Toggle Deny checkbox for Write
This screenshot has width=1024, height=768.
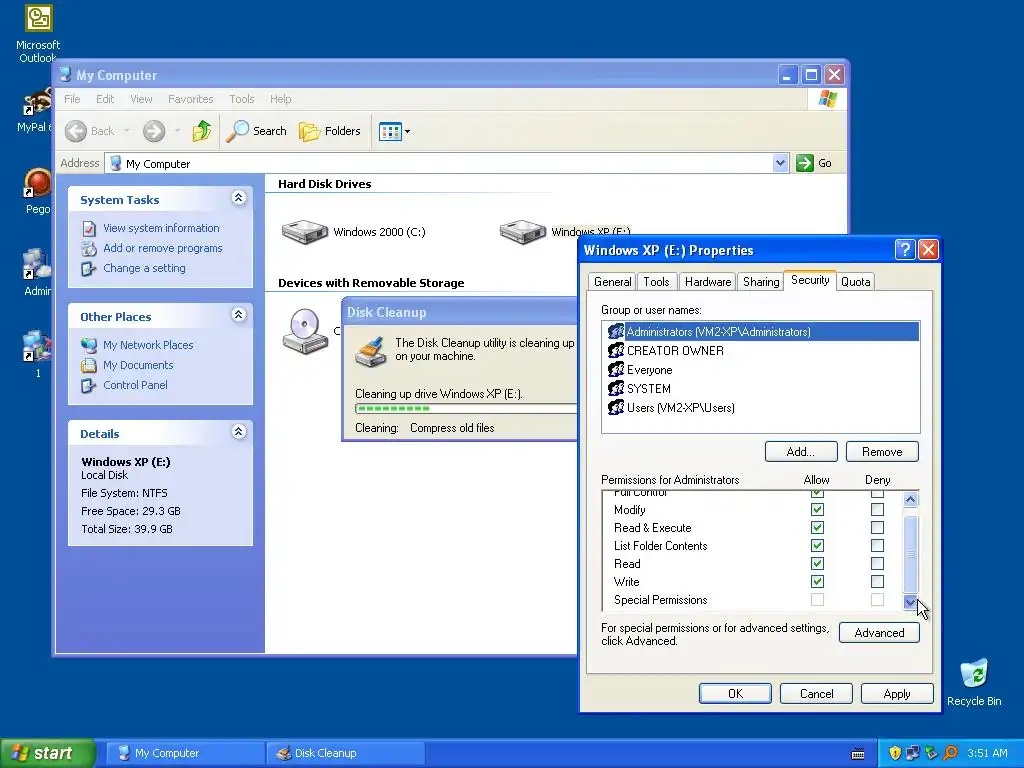tap(877, 581)
